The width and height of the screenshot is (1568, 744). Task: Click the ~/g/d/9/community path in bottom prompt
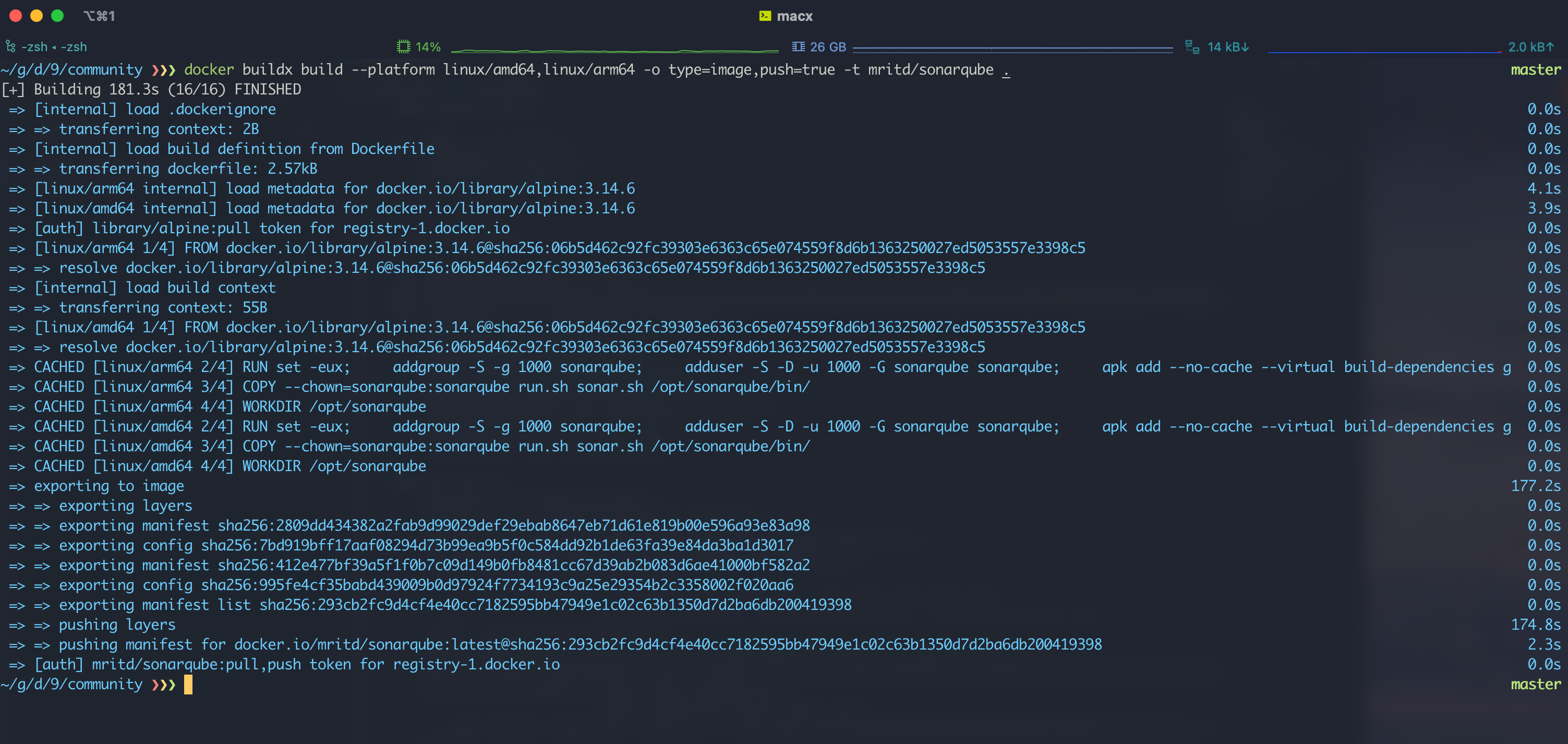pos(72,685)
